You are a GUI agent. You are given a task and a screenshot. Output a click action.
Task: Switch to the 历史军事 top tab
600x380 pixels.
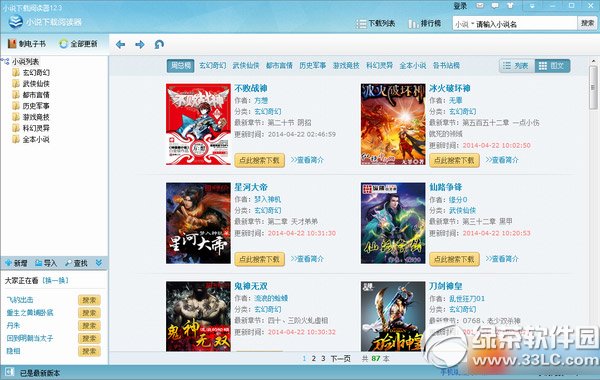coord(313,65)
